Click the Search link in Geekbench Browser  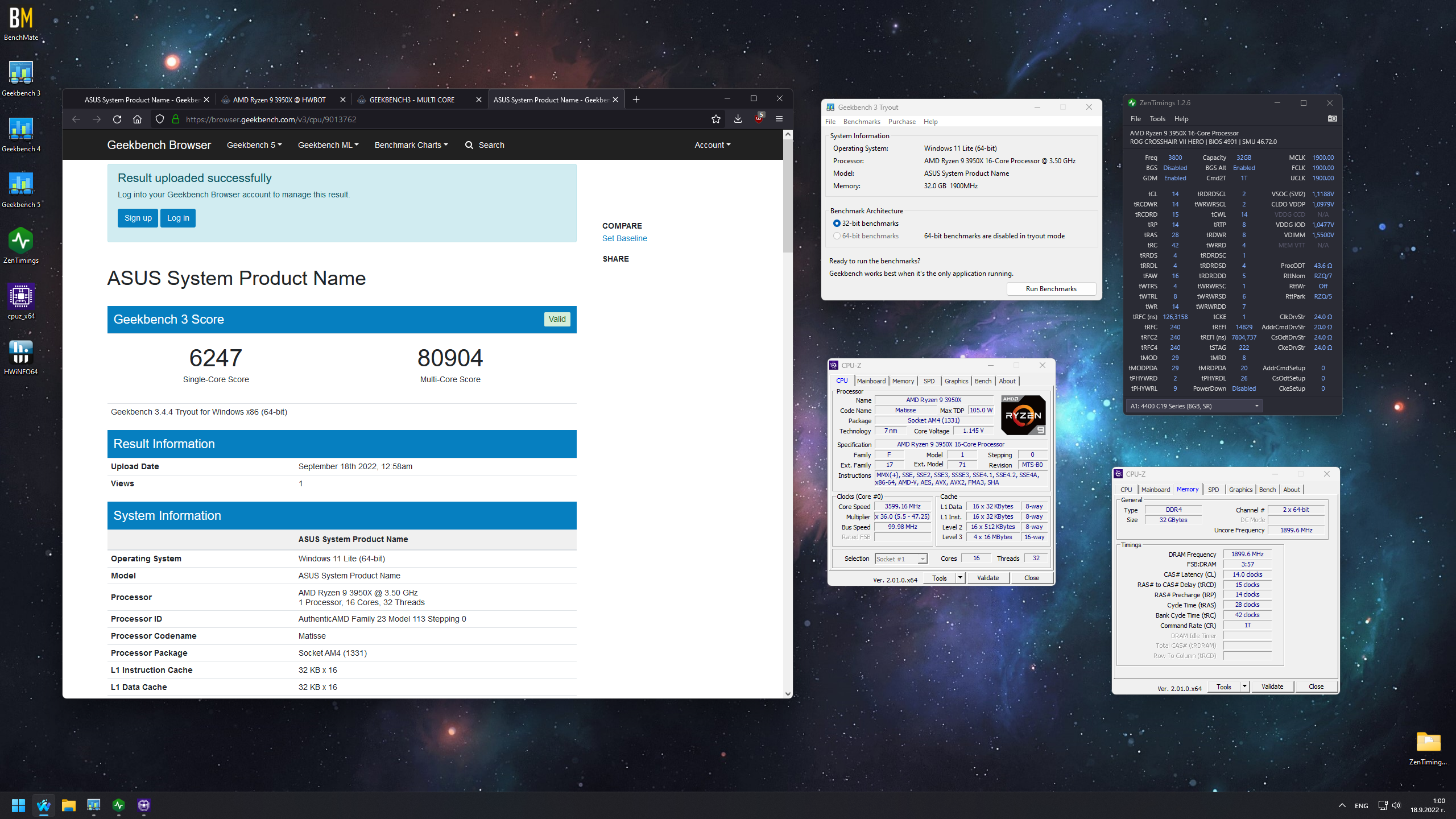click(485, 145)
